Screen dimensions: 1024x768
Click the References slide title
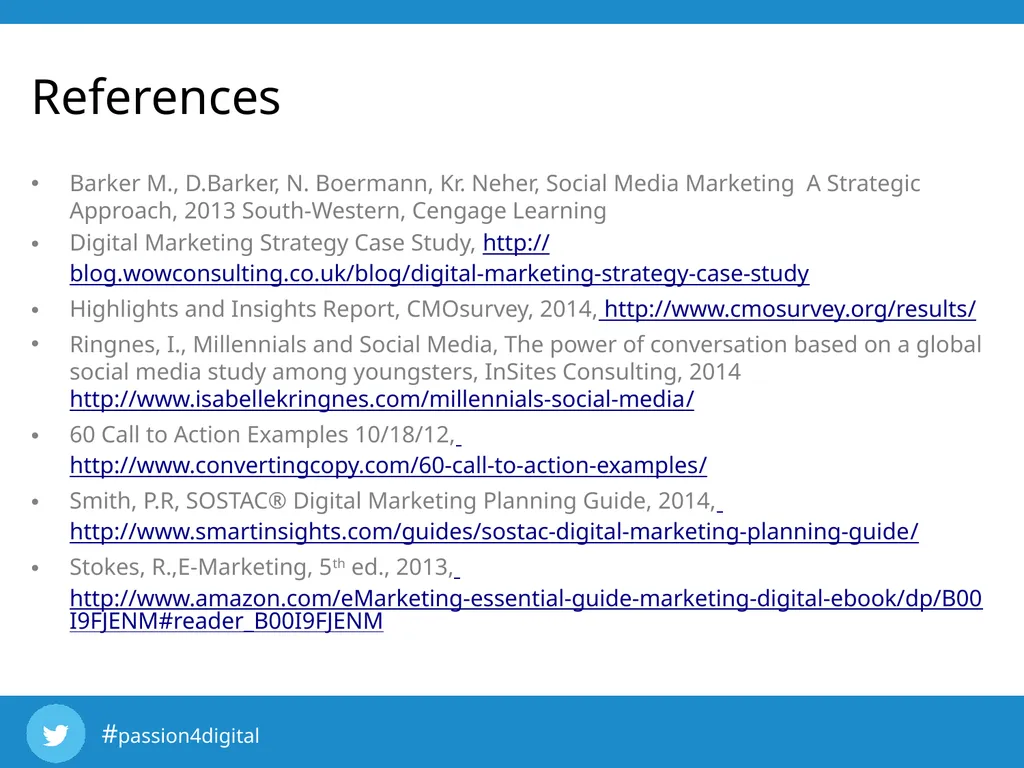click(x=156, y=97)
